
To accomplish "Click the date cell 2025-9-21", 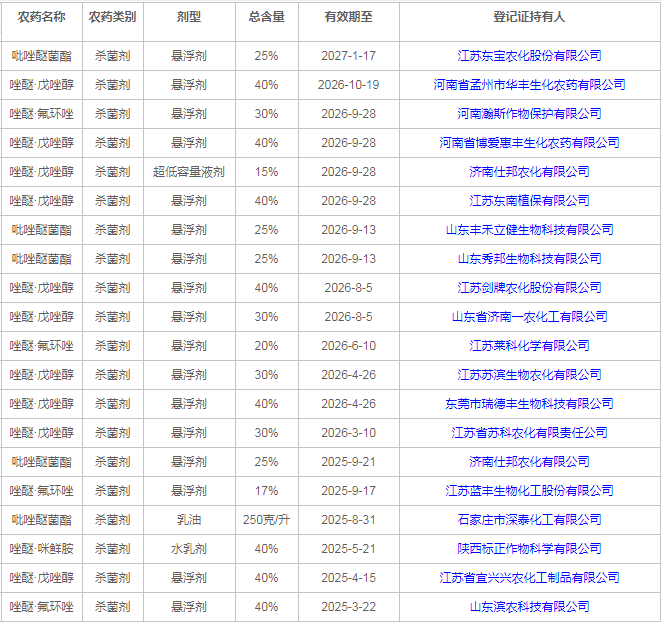I will pos(348,462).
